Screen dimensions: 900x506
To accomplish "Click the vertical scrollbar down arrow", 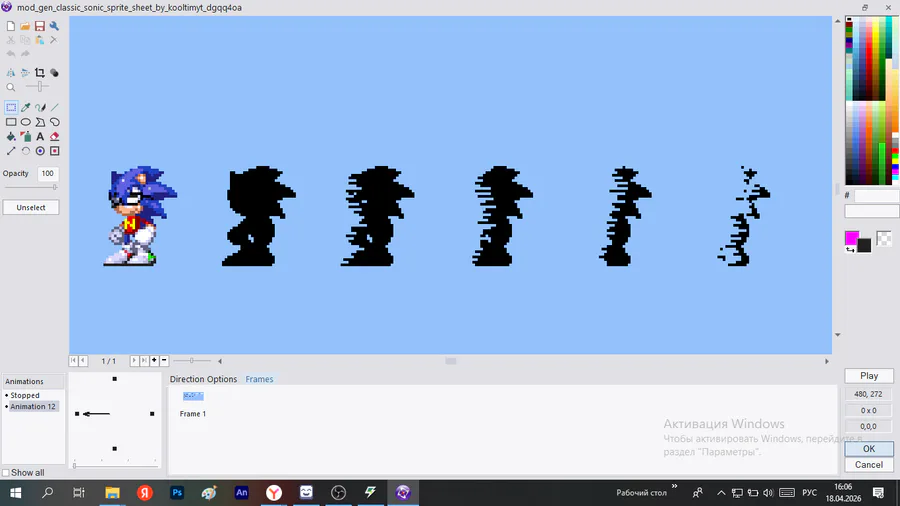I will (837, 334).
